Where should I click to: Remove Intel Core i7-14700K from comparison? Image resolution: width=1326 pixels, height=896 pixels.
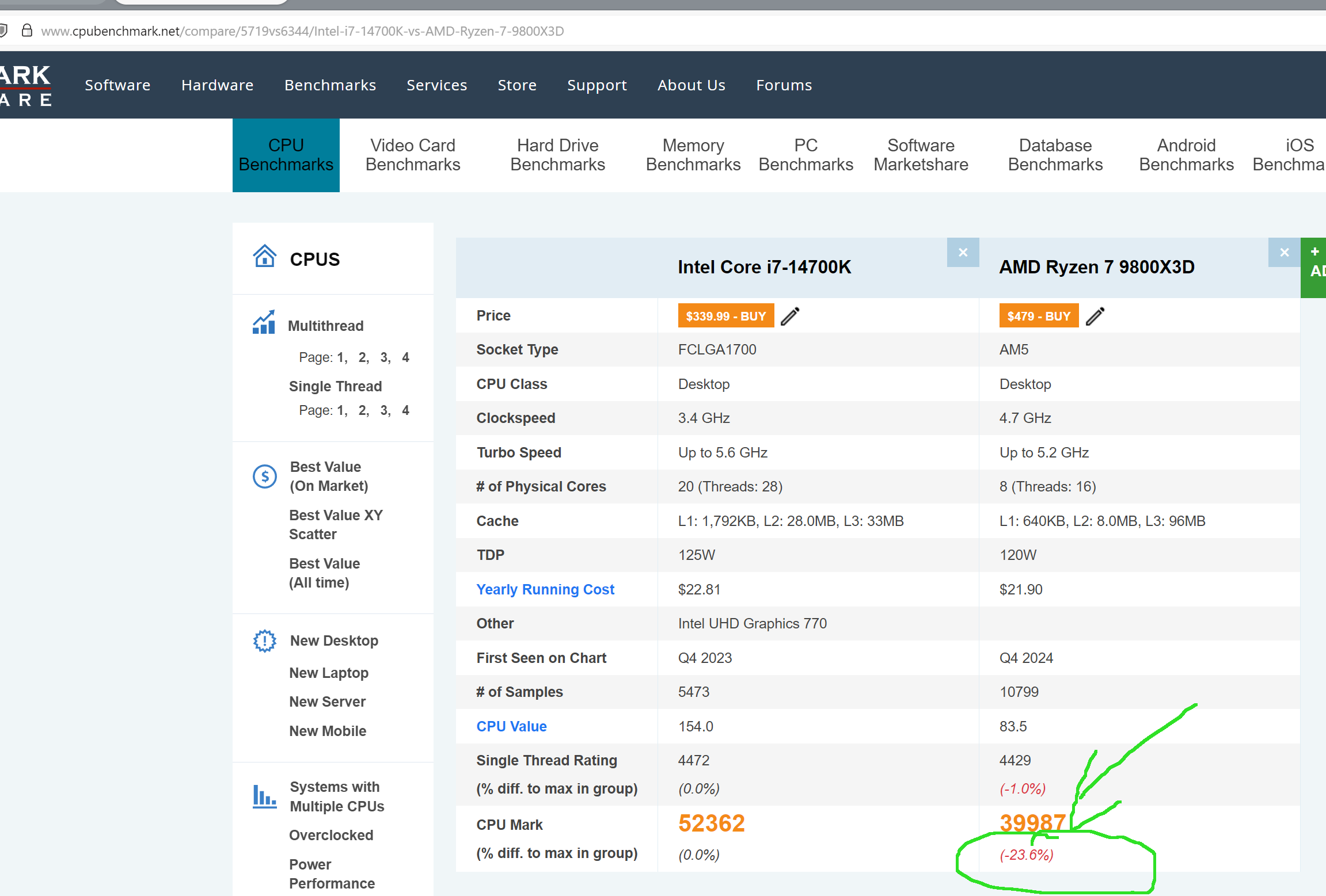pos(963,252)
